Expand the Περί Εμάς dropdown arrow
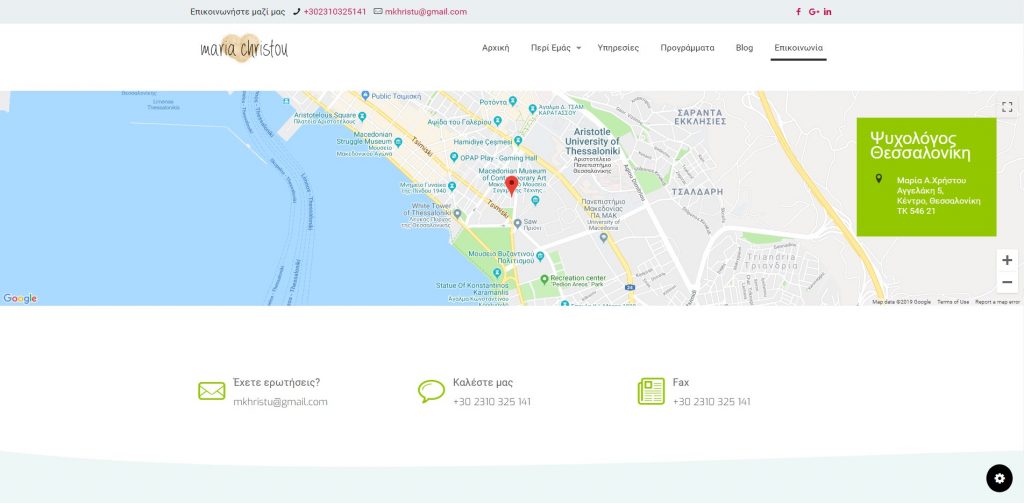Image resolution: width=1024 pixels, height=503 pixels. click(x=579, y=48)
